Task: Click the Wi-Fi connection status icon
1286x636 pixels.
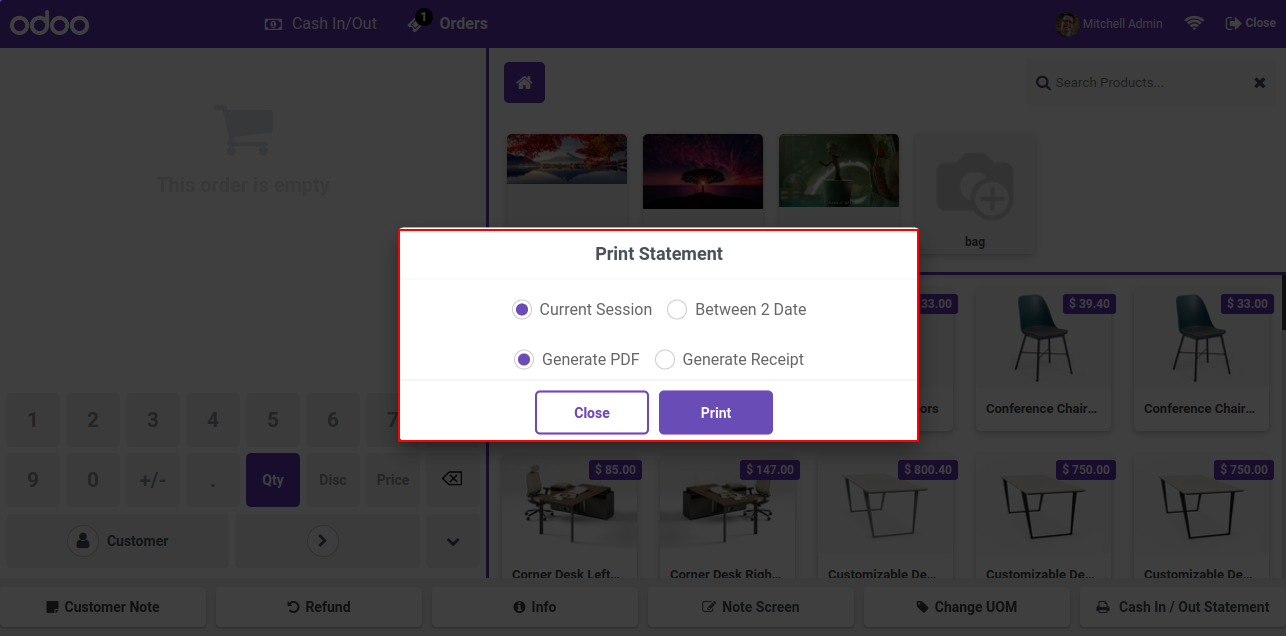Action: pyautogui.click(x=1194, y=23)
